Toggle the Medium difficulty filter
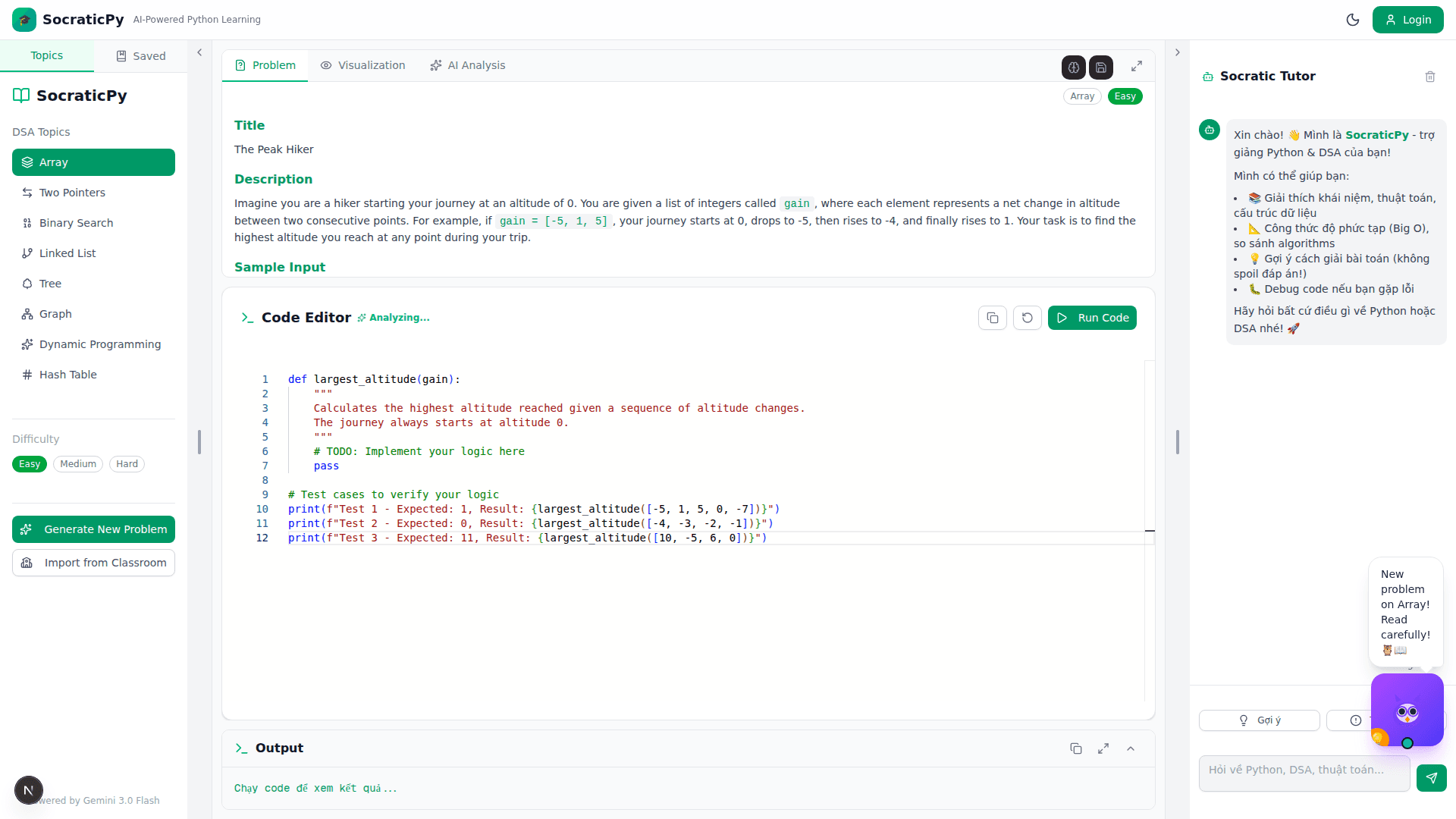 [x=77, y=463]
